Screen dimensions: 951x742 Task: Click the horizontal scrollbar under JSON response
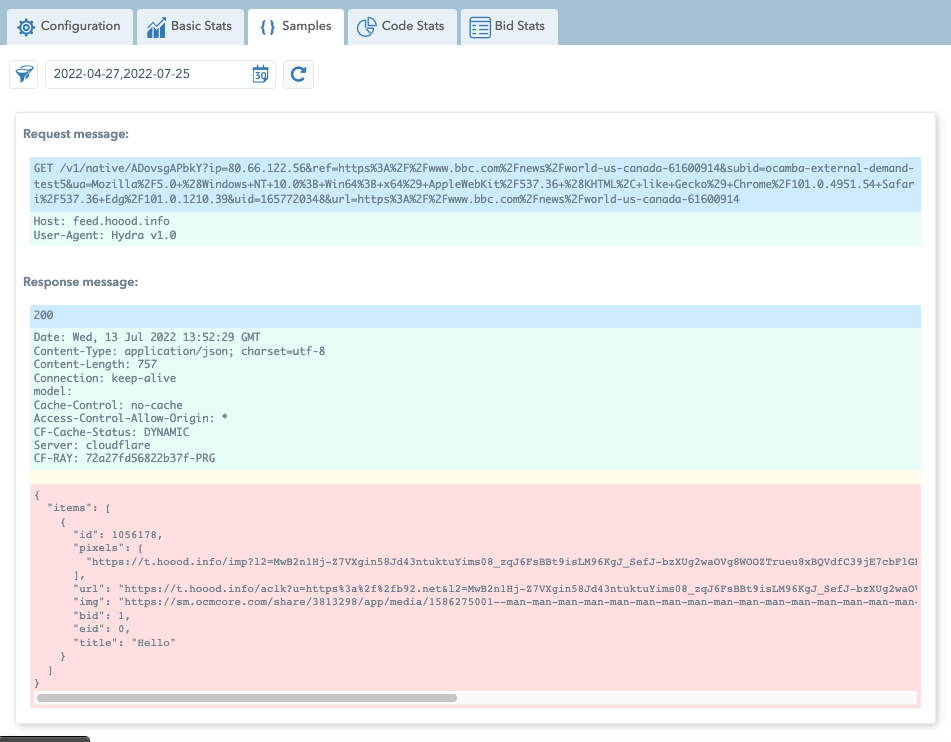point(246,698)
